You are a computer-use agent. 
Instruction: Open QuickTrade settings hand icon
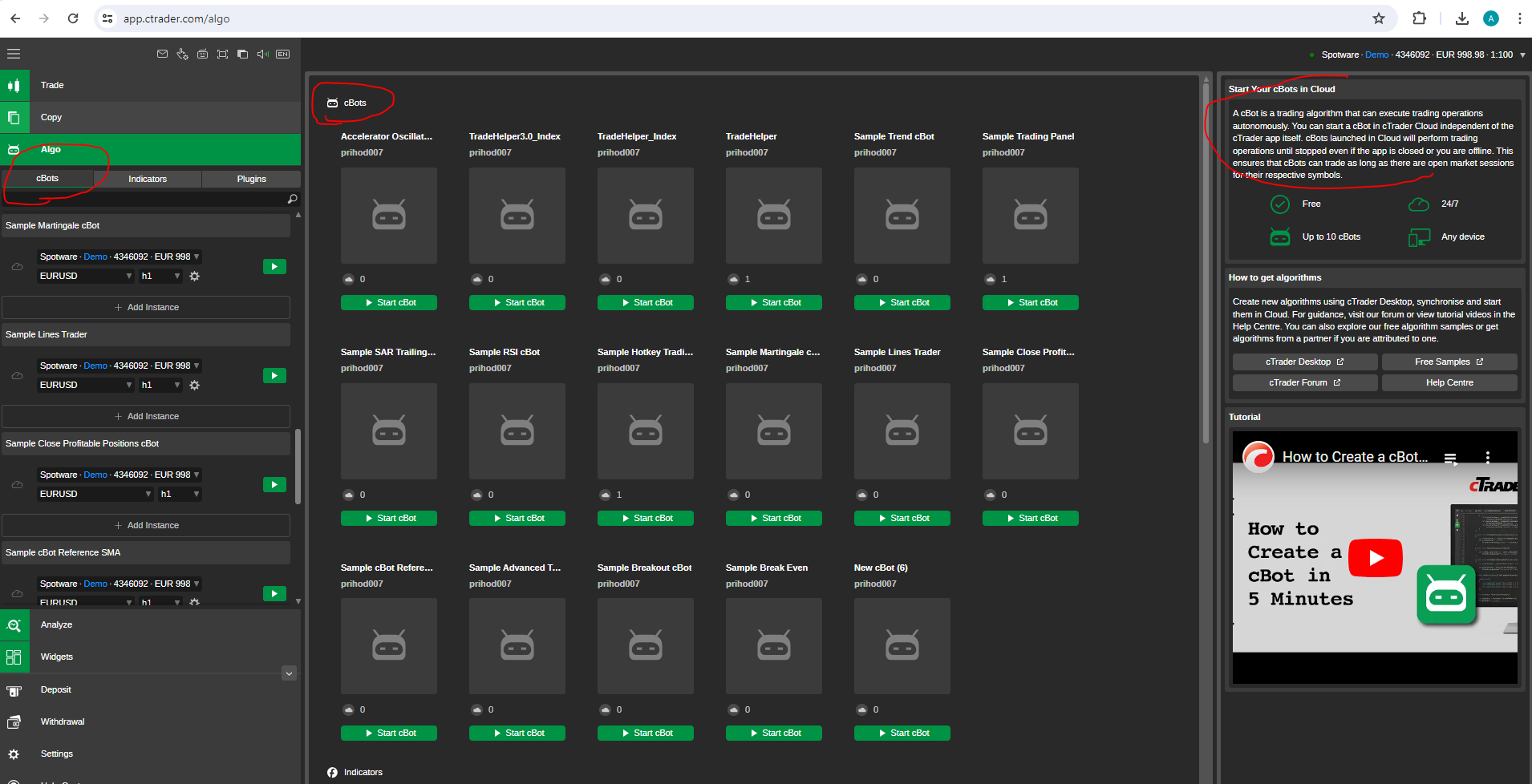coord(182,54)
